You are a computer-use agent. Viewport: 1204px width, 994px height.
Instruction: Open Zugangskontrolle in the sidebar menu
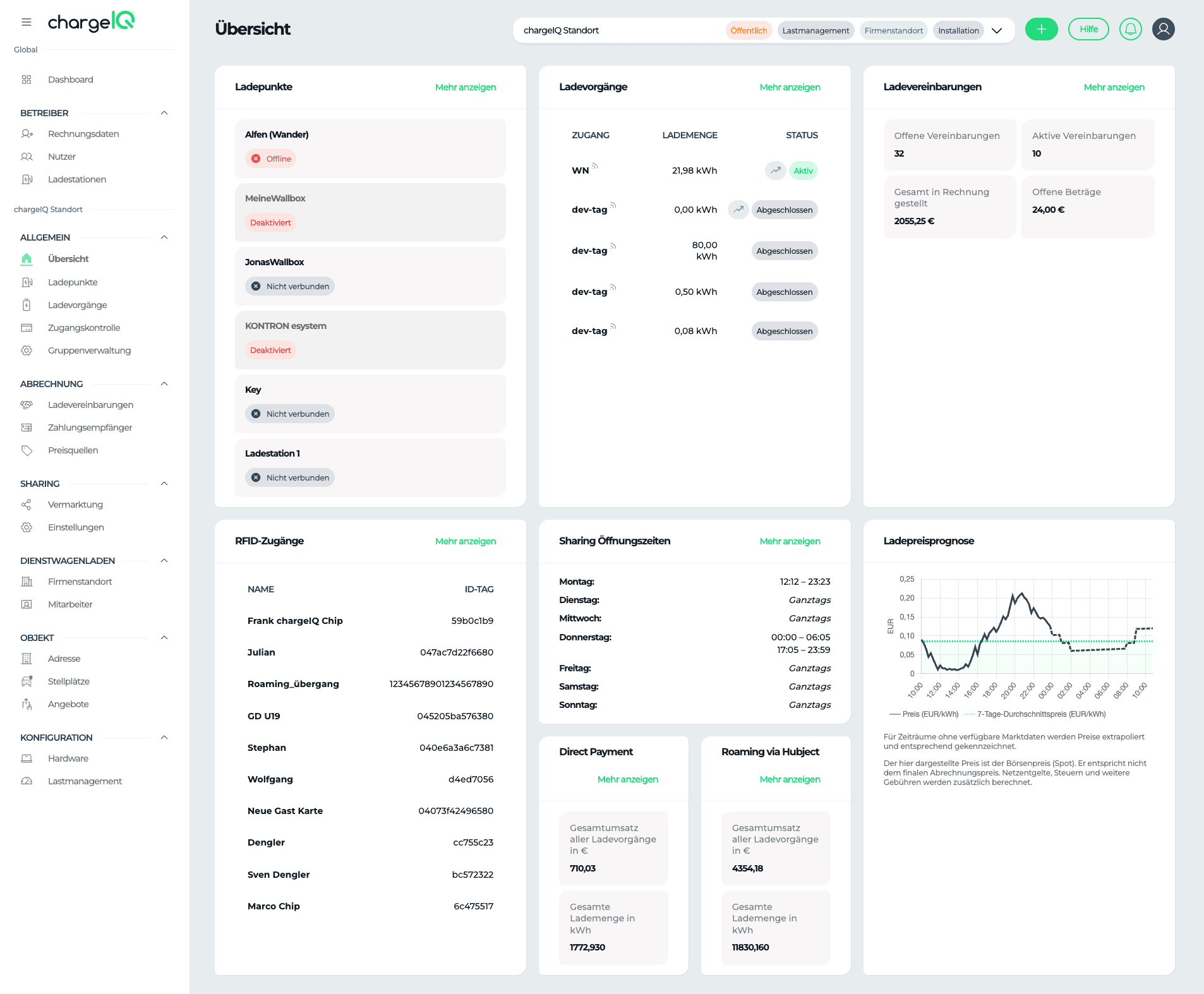point(84,328)
